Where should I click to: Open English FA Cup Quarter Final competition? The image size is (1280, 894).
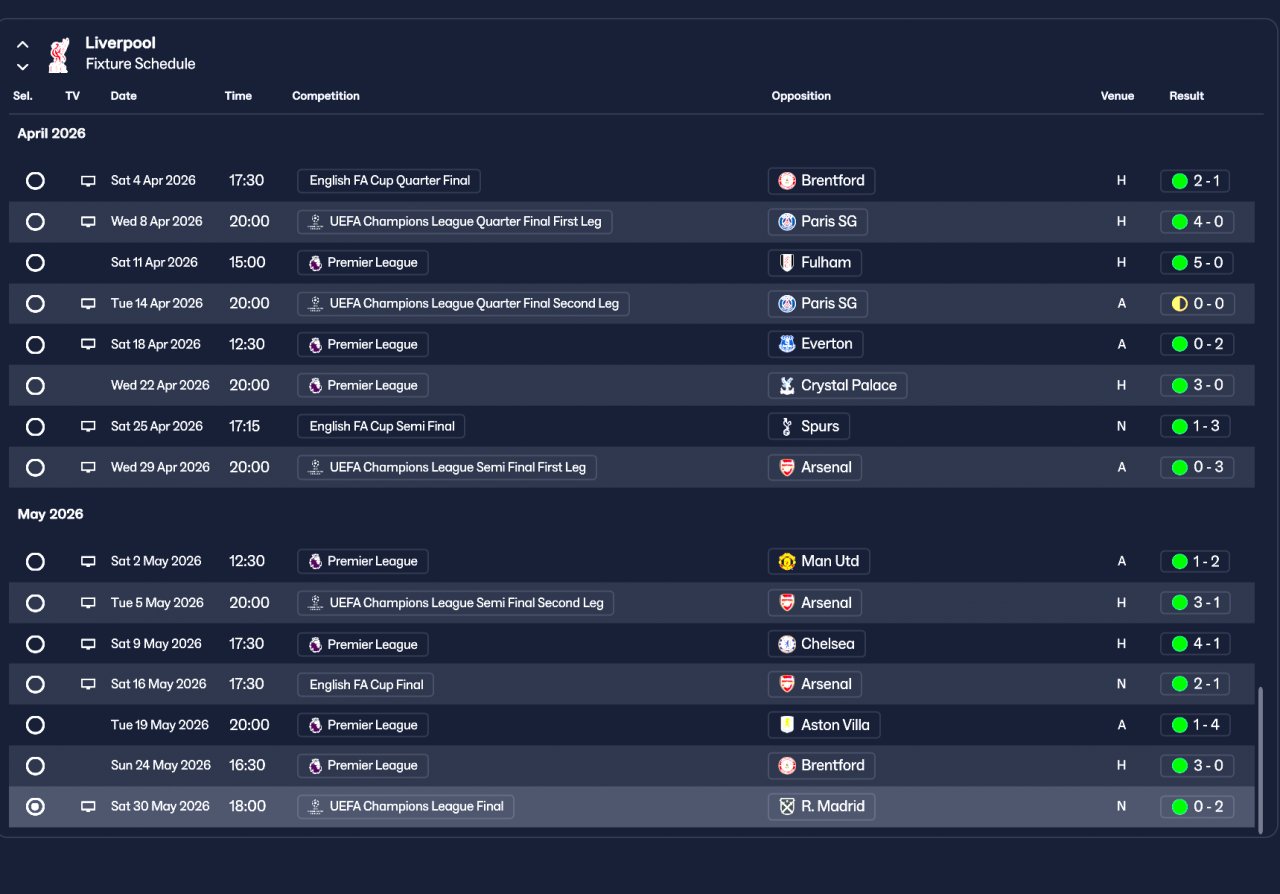[389, 181]
